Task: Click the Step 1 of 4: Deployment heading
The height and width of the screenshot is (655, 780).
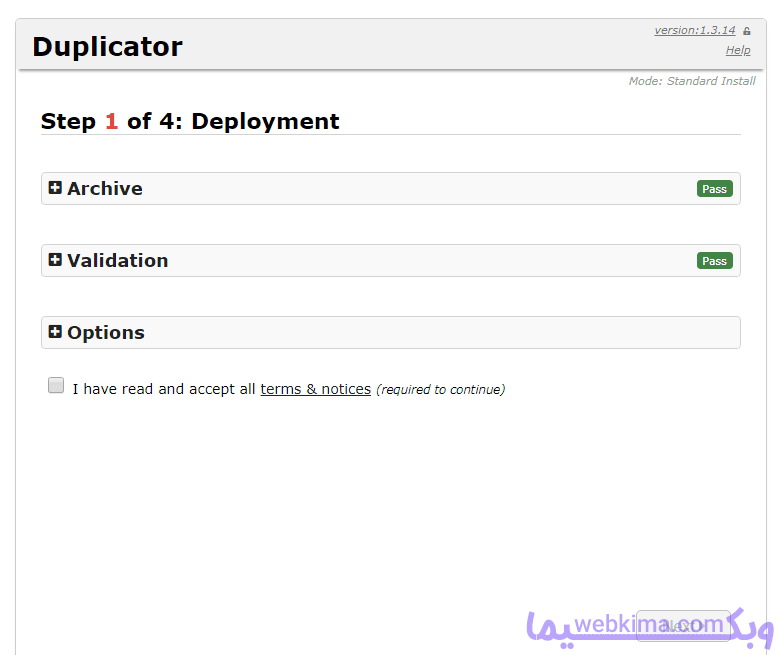Action: click(190, 121)
